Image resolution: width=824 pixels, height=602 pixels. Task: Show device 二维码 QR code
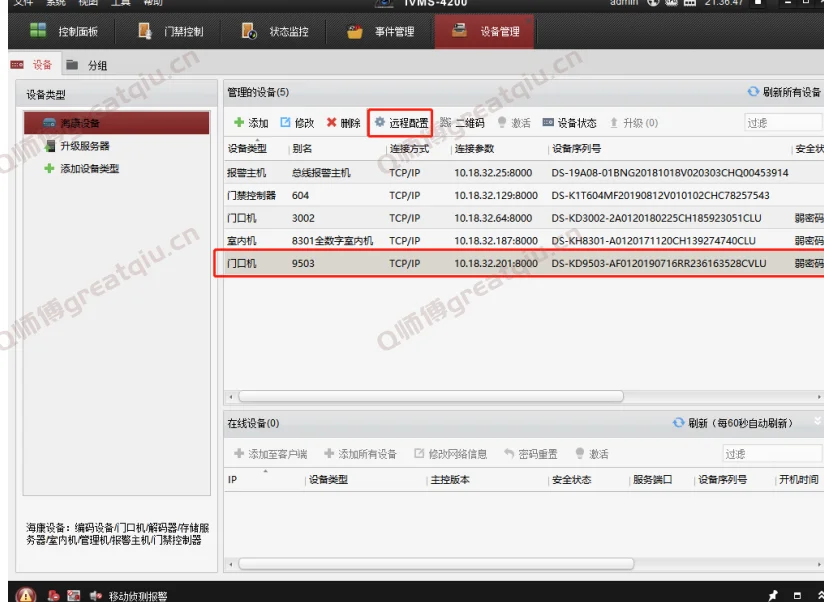click(x=462, y=123)
